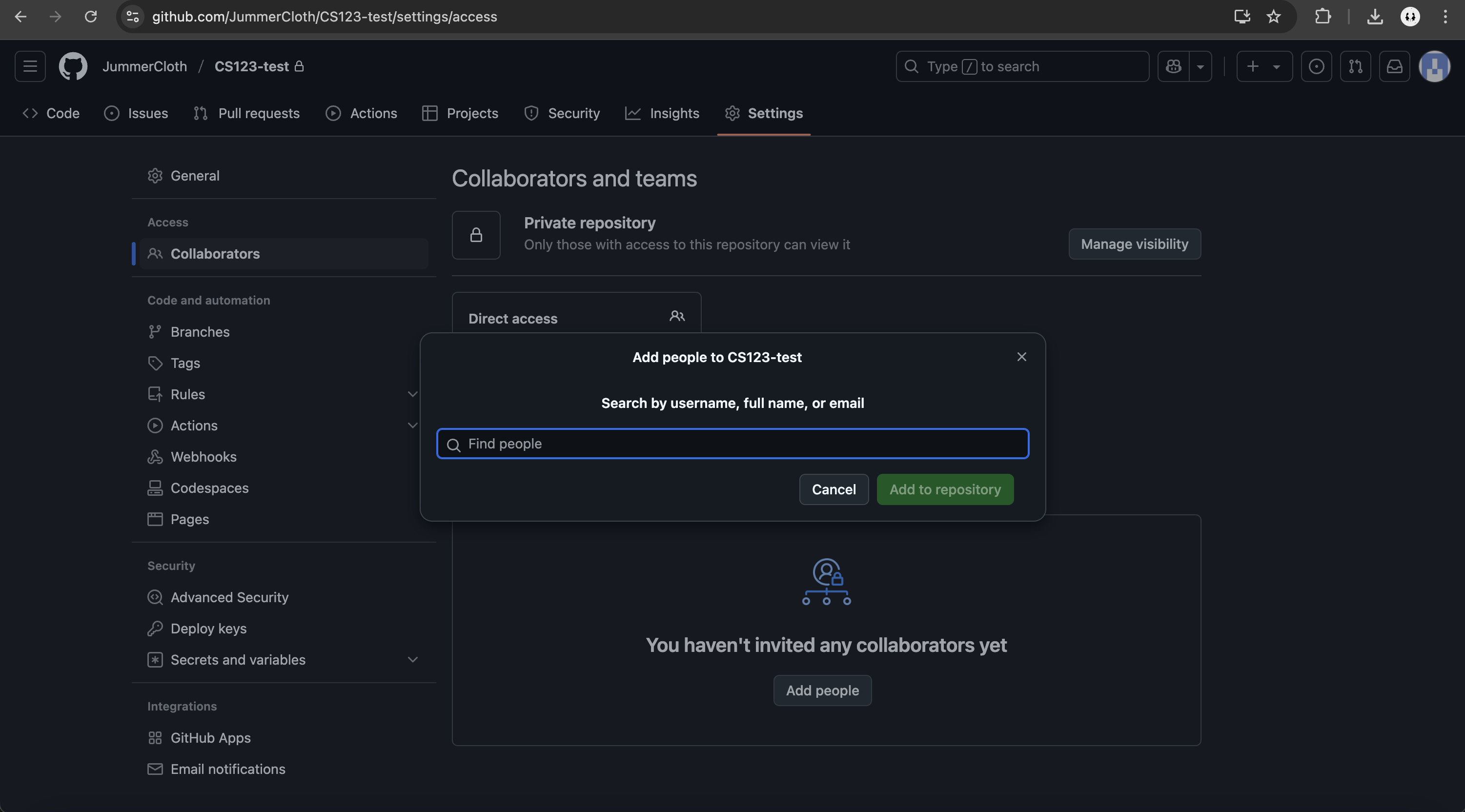This screenshot has width=1465, height=812.
Task: Click the Manage visibility button
Action: click(x=1135, y=244)
